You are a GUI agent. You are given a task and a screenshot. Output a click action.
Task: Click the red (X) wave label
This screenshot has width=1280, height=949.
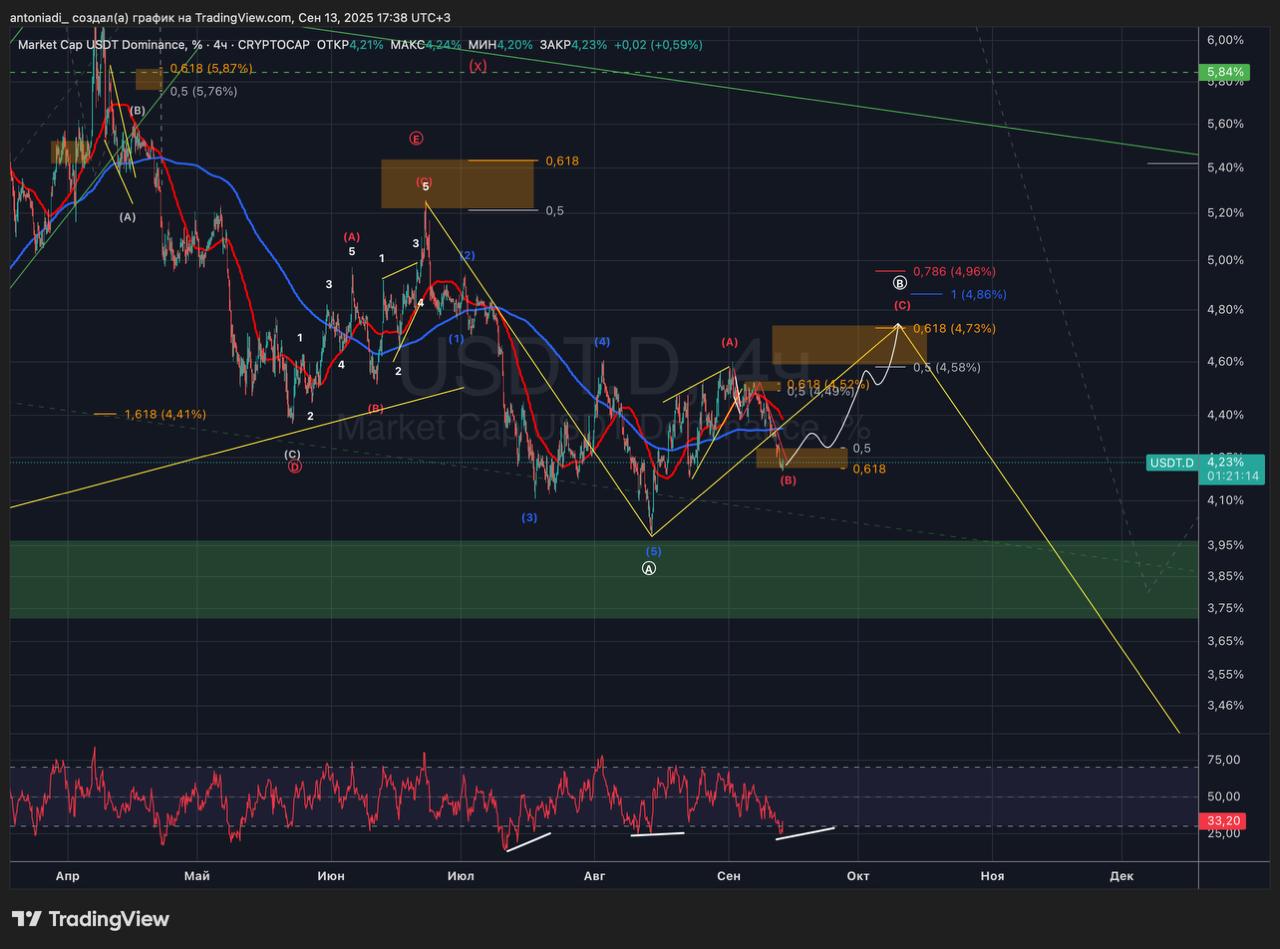(478, 66)
